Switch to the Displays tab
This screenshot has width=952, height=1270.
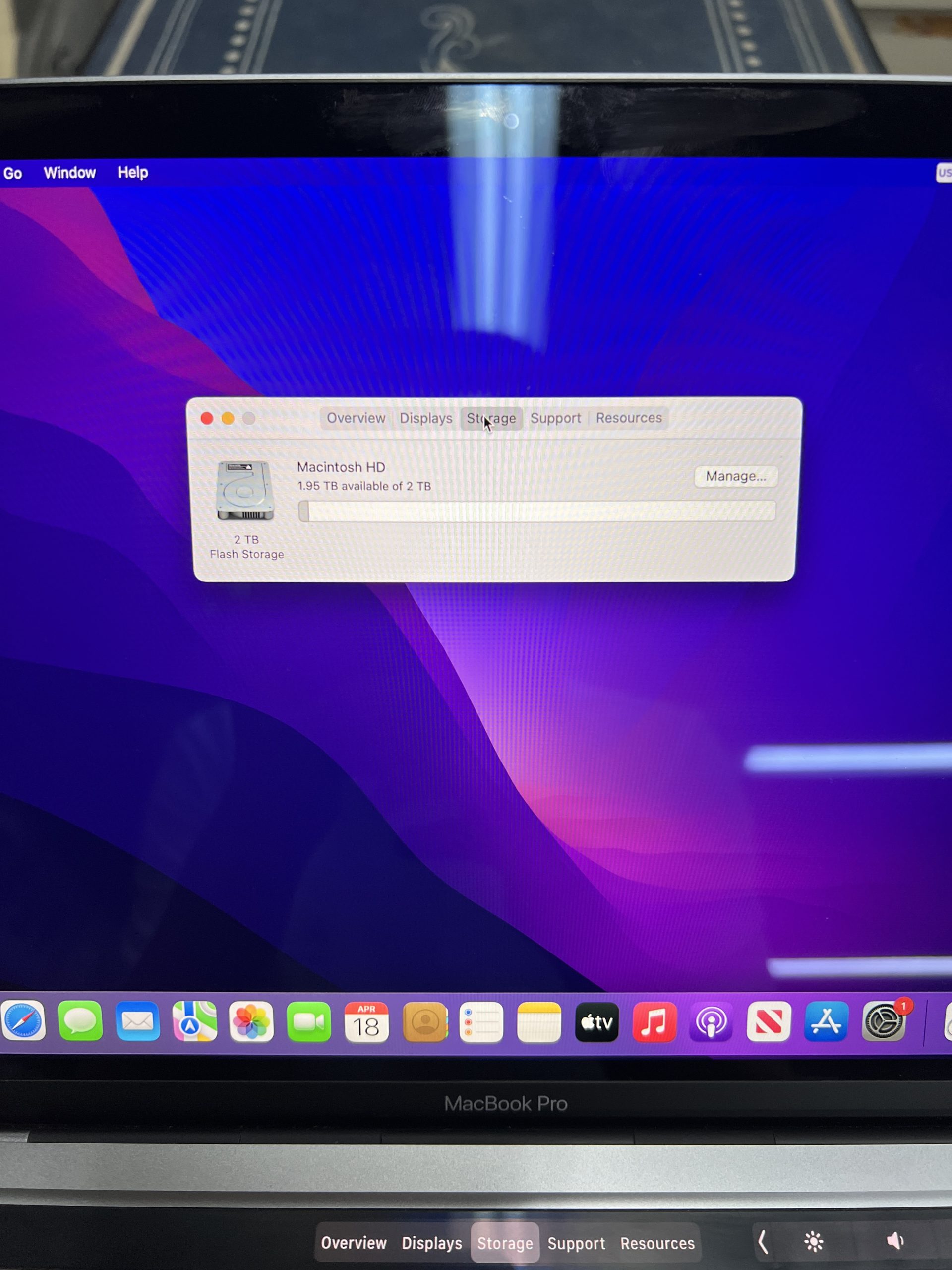pyautogui.click(x=426, y=418)
